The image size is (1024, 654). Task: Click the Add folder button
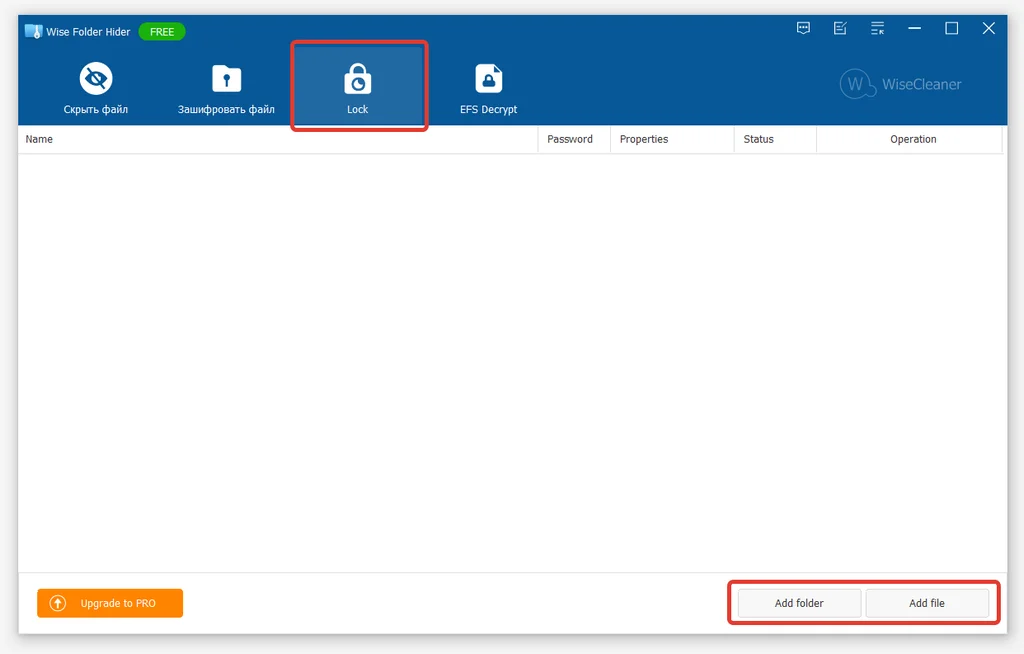tap(799, 603)
